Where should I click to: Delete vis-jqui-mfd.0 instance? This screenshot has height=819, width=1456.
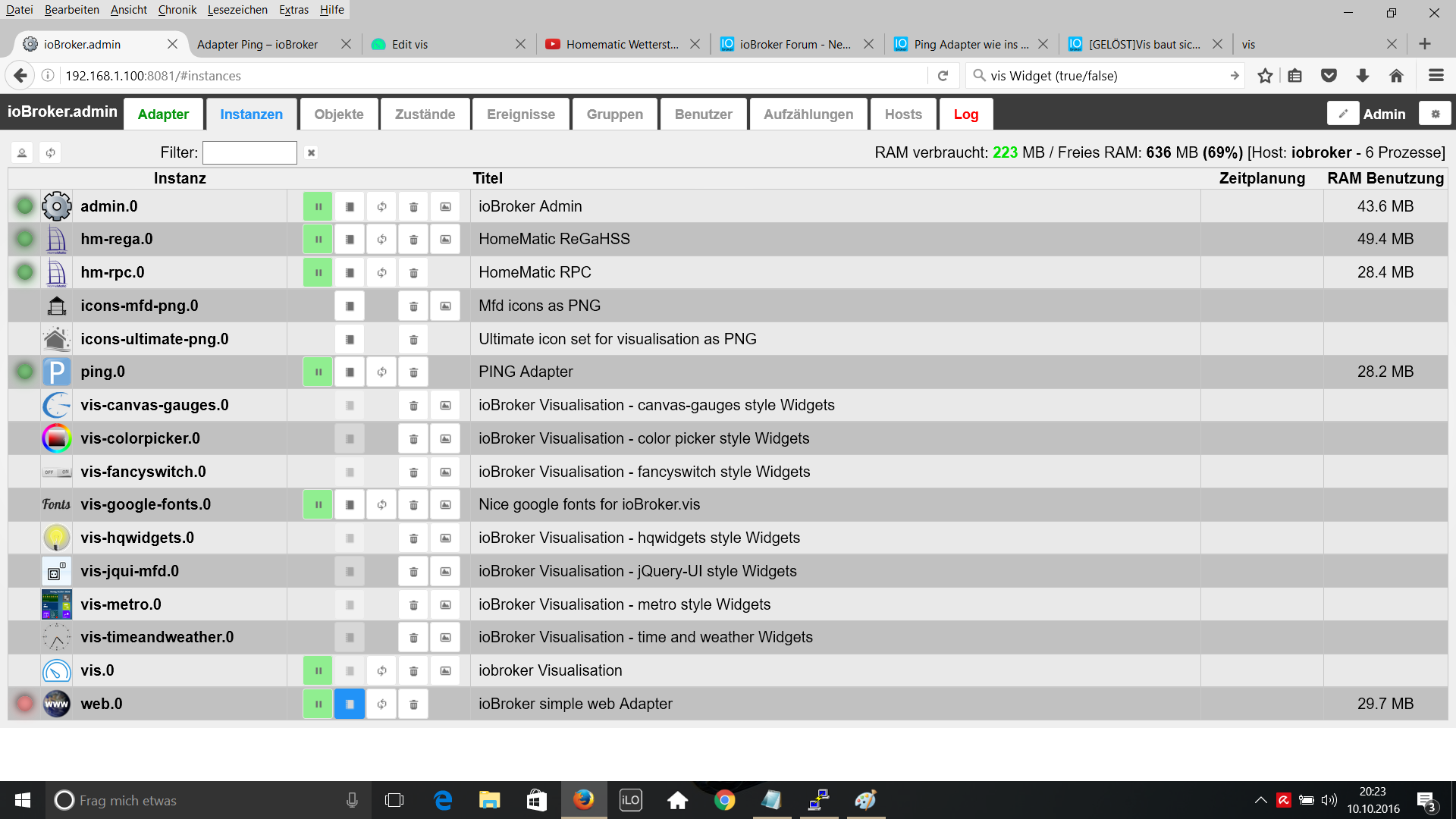coord(413,571)
